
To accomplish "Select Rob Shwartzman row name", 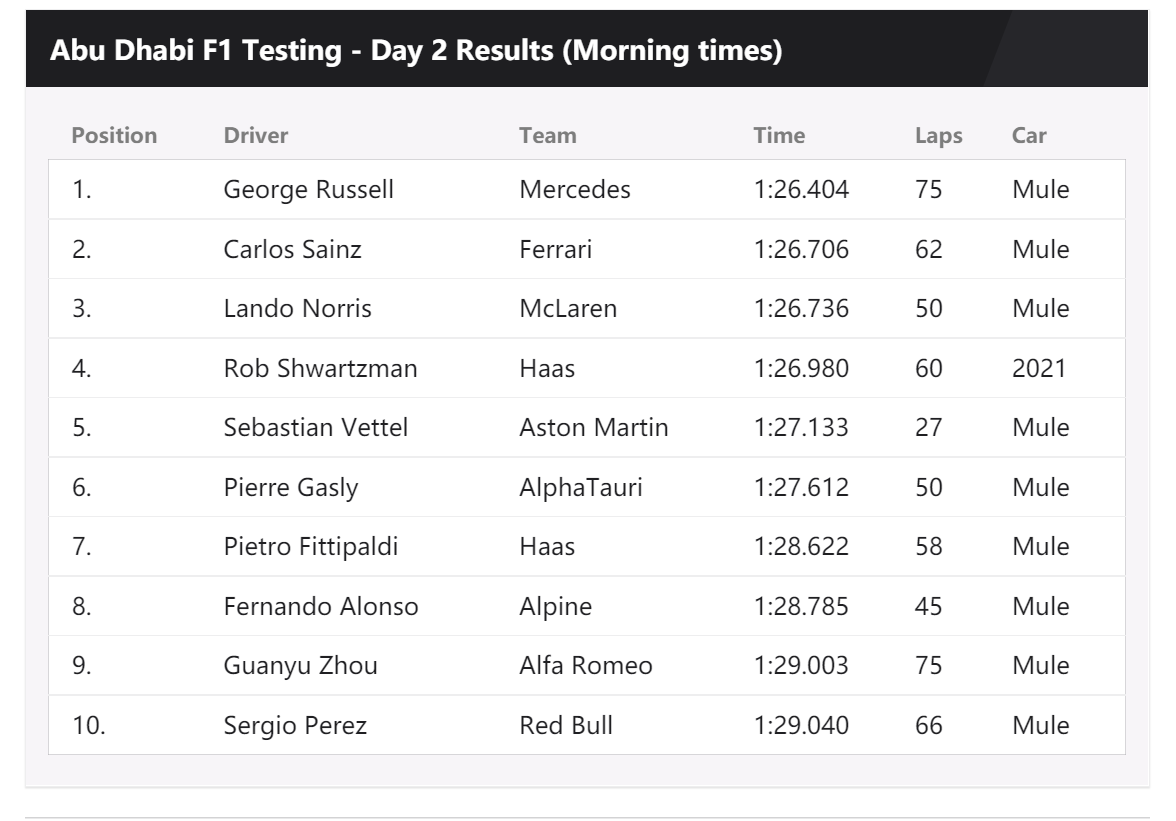I will (320, 368).
